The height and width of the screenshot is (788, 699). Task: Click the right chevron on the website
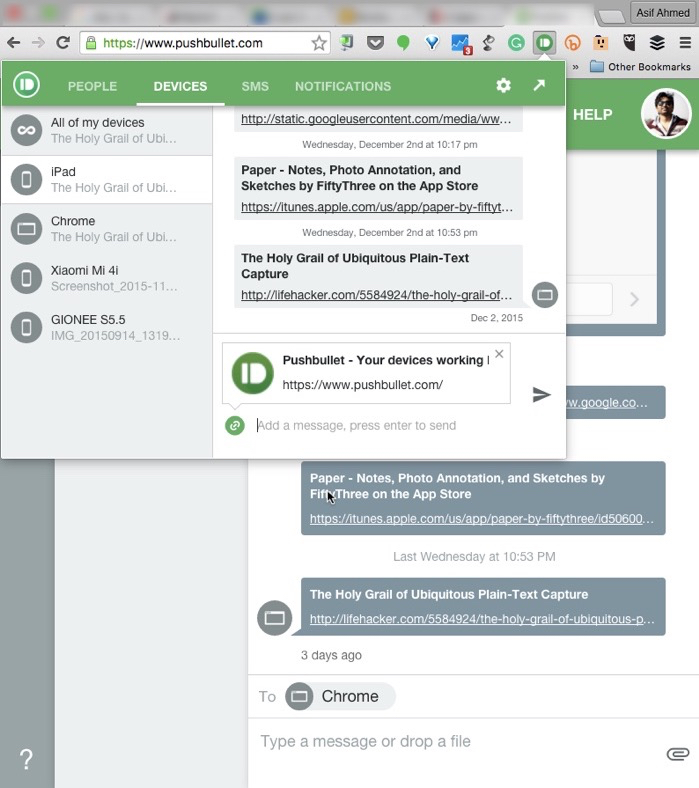click(634, 300)
